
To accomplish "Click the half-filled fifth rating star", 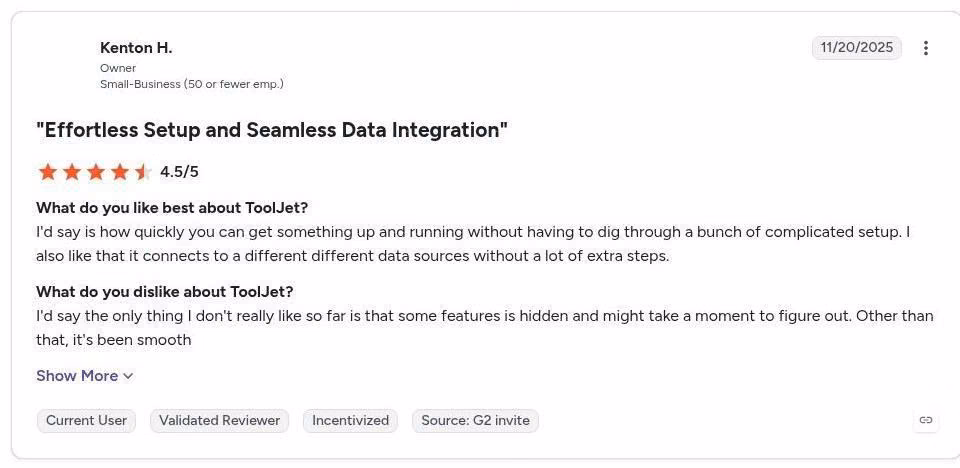I will pyautogui.click(x=143, y=172).
